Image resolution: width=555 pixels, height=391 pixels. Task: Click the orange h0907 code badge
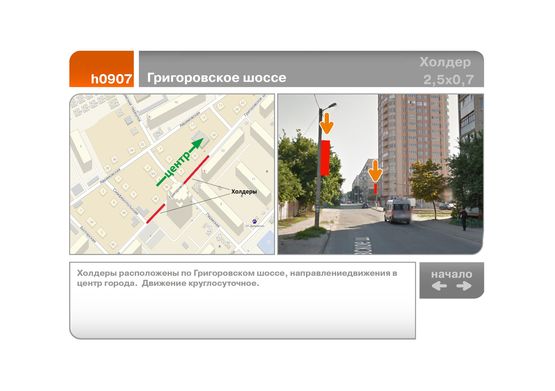tap(102, 69)
